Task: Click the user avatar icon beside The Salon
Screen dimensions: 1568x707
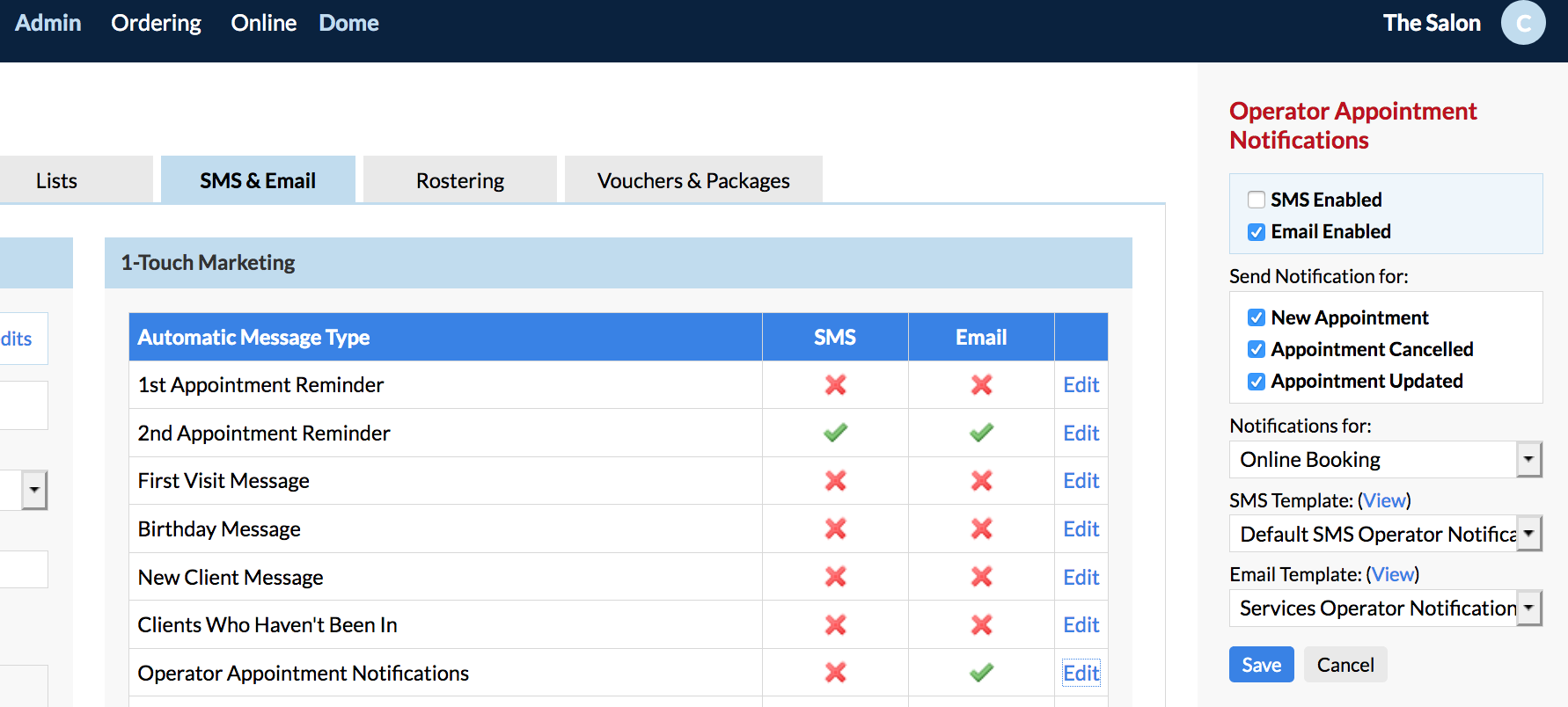Action: tap(1522, 23)
